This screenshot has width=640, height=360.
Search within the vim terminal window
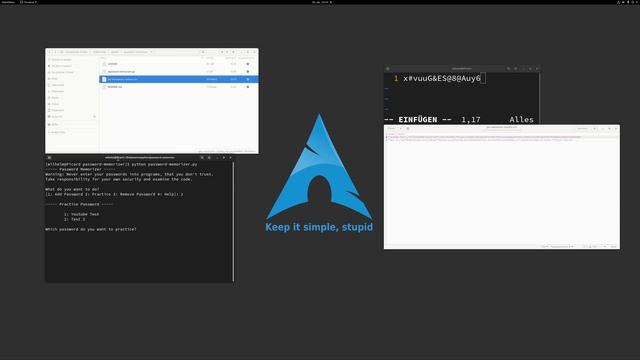[x=509, y=69]
